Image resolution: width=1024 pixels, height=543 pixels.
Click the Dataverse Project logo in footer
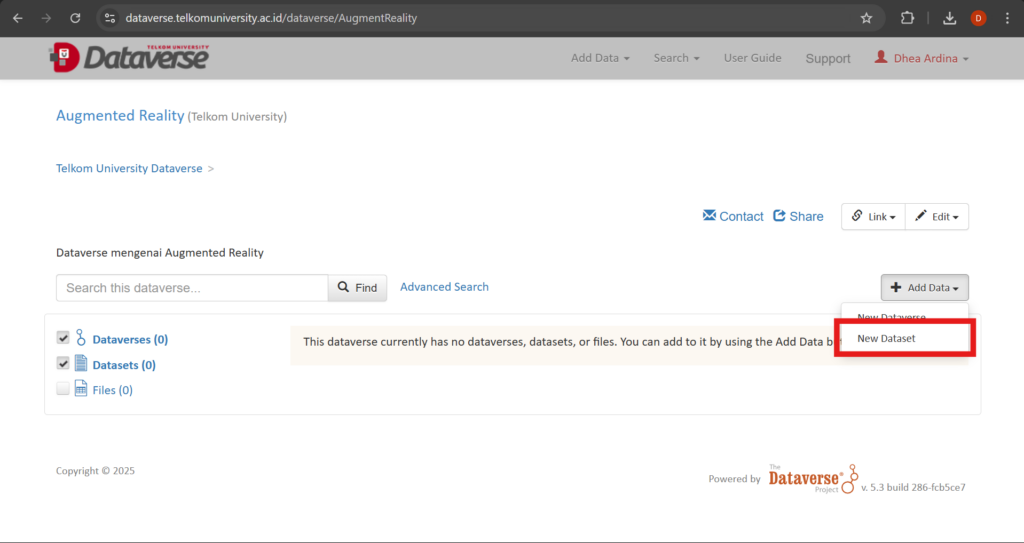click(x=813, y=479)
